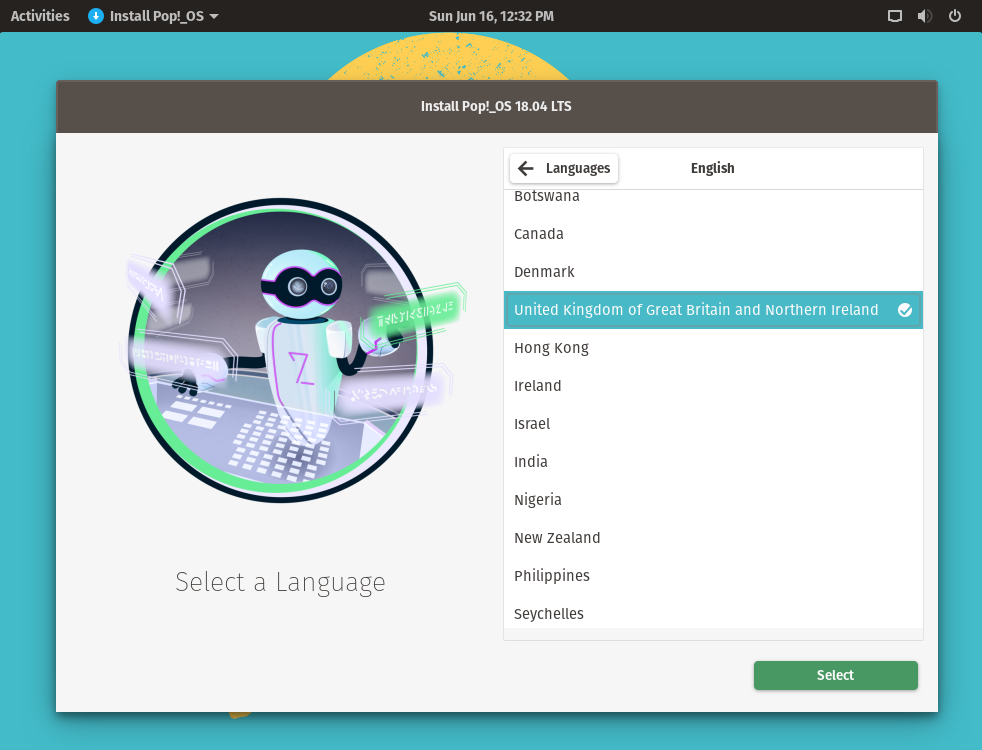Choose Israel from the region list
This screenshot has height=750, width=982.
[x=713, y=424]
